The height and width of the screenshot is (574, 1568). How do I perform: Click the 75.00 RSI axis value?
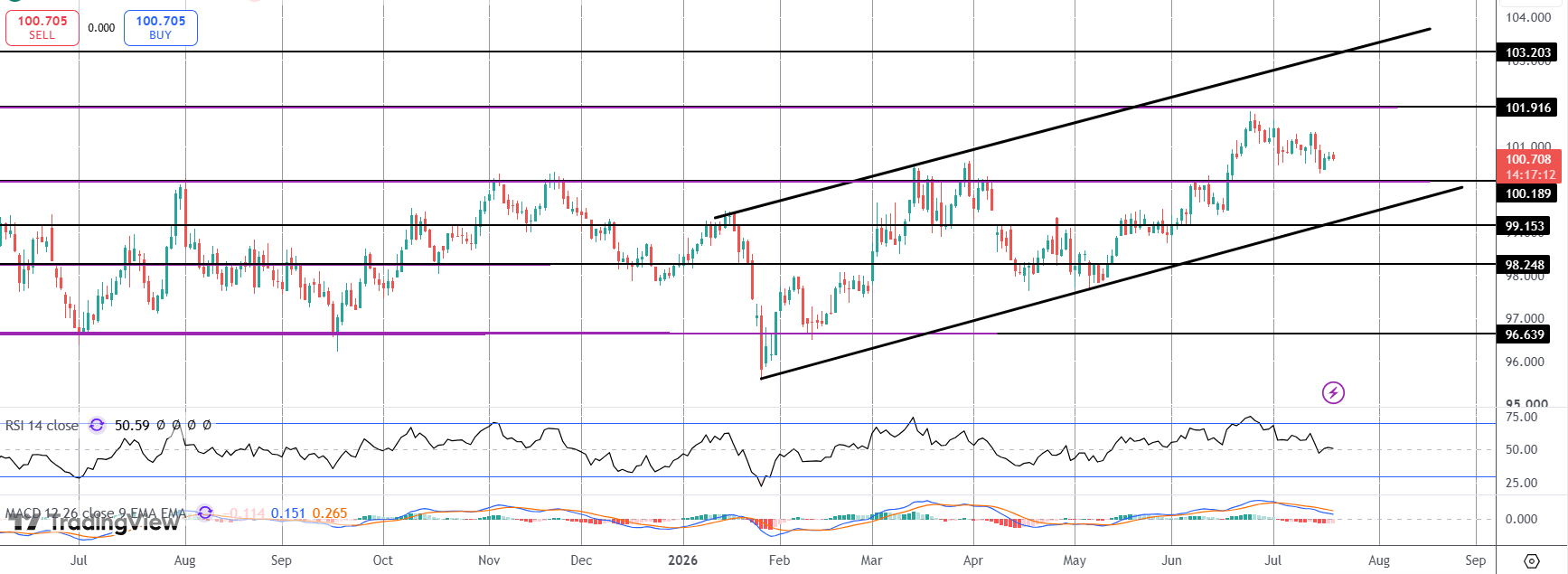pos(1522,417)
